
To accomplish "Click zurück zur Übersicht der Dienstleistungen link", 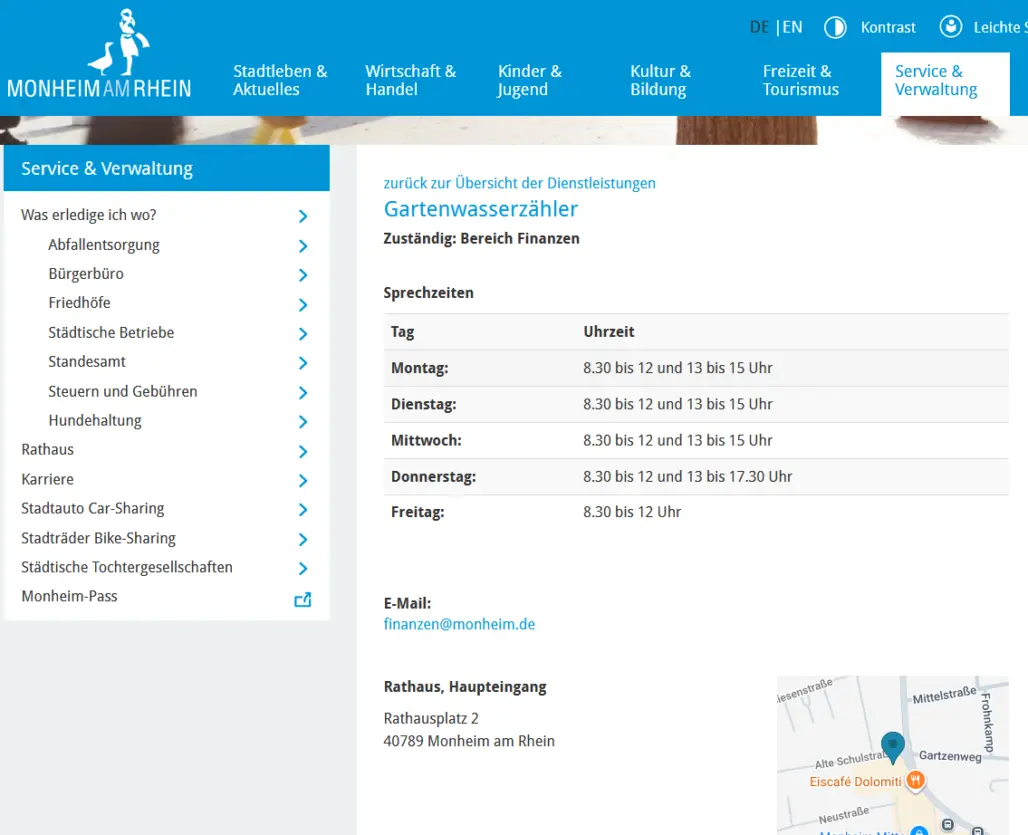I will 519,183.
